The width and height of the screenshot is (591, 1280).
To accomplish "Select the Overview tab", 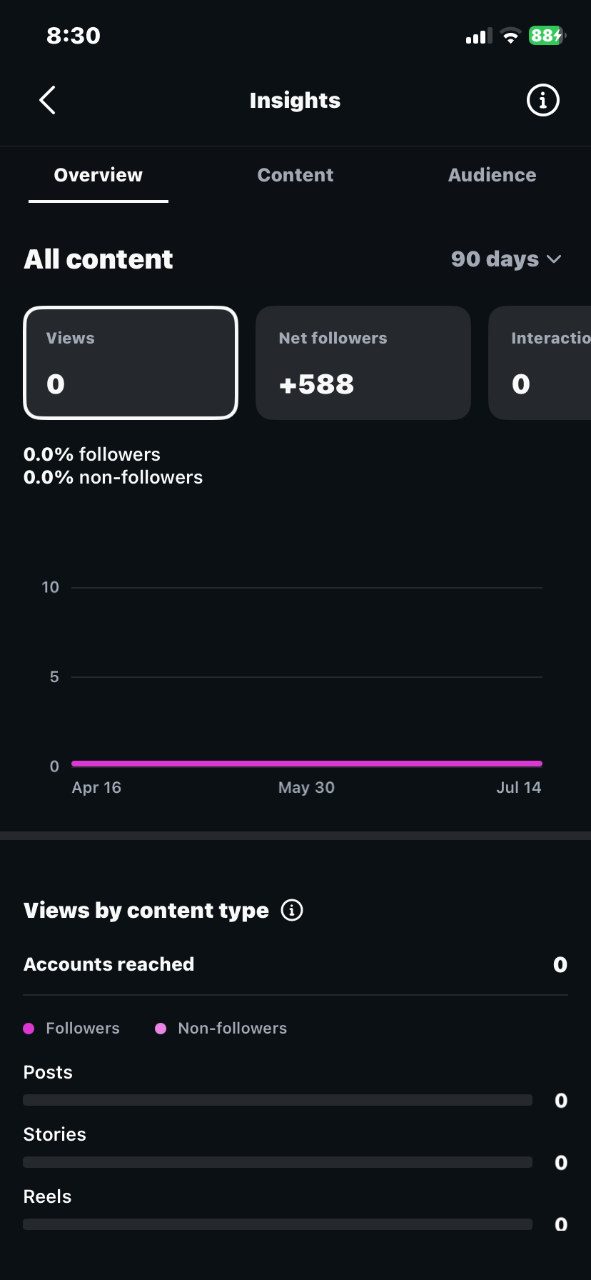I will click(98, 175).
